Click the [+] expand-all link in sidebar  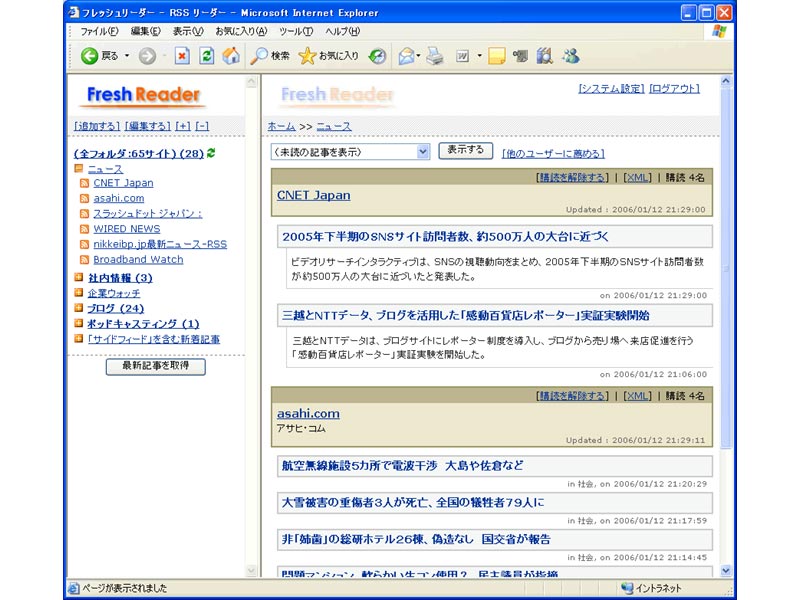183,126
